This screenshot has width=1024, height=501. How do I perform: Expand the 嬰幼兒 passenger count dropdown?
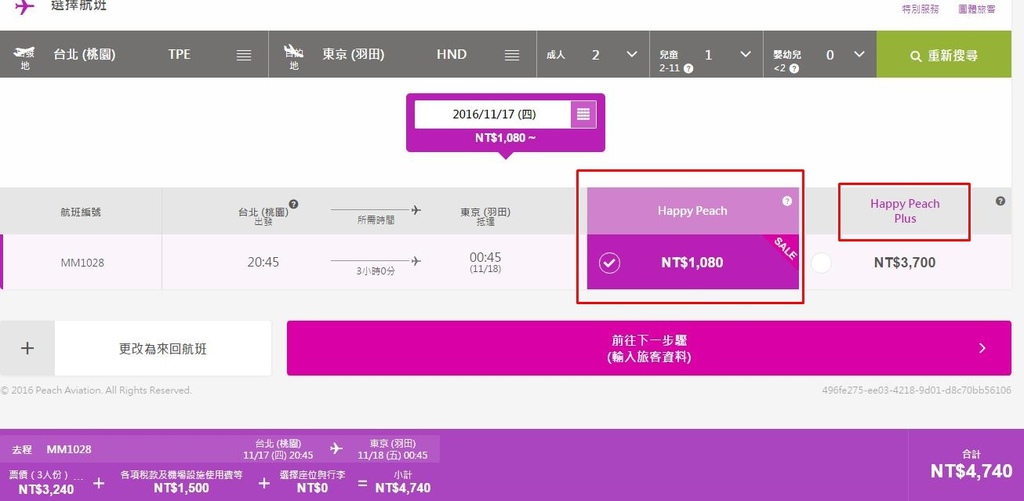pos(859,54)
